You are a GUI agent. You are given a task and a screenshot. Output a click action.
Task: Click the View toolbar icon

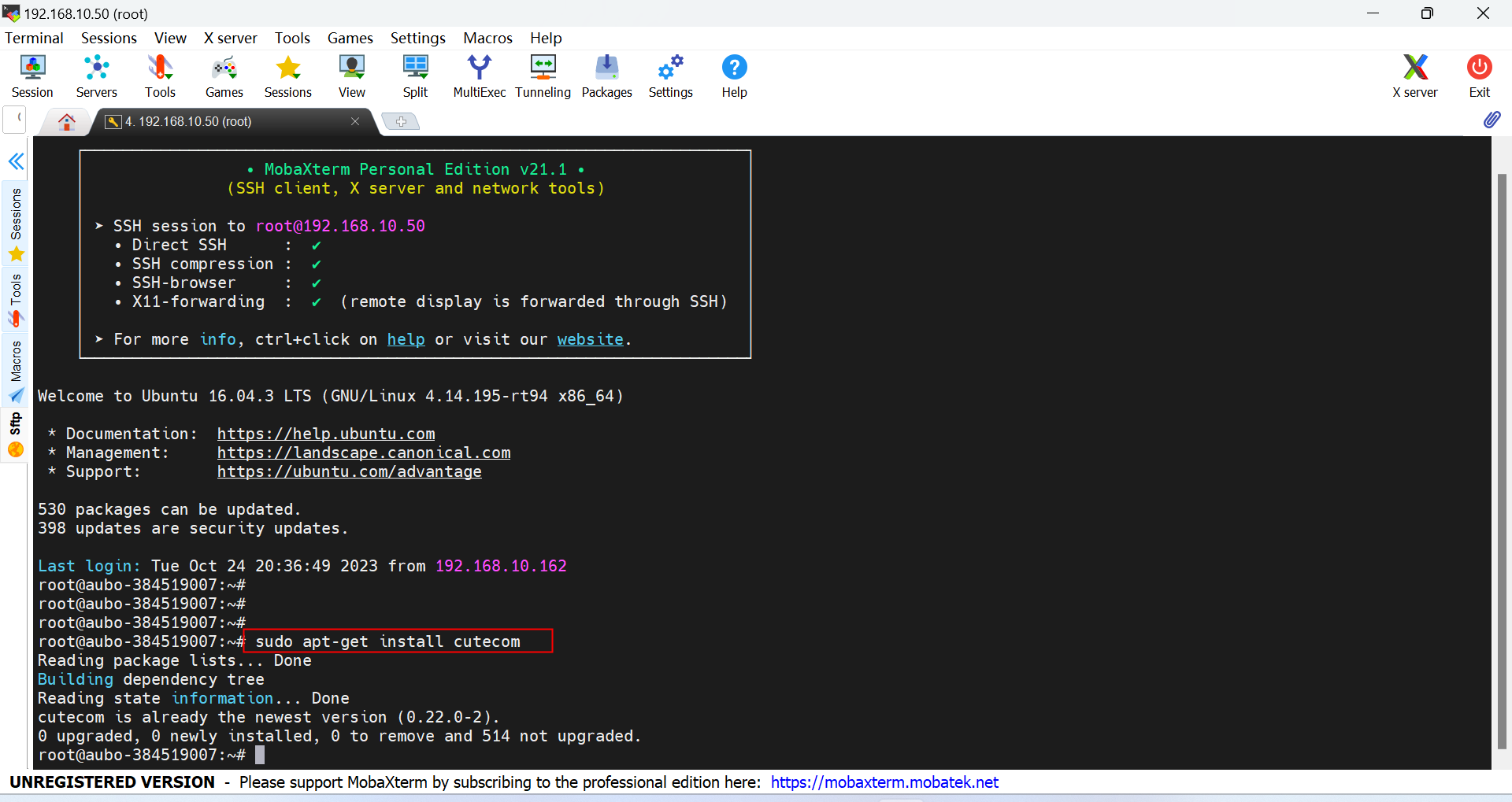click(x=352, y=76)
